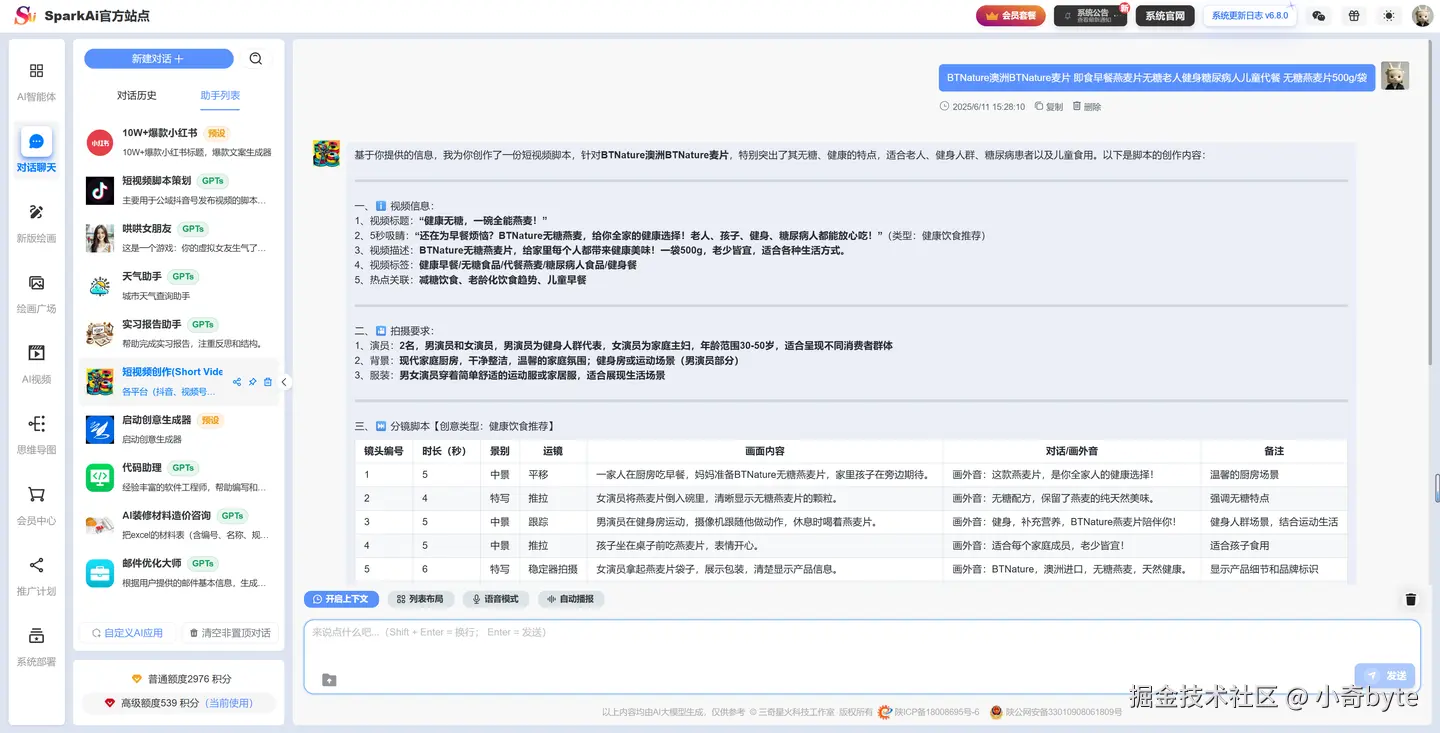
Task: Click the search magnifier beside 新建对话
Action: click(256, 59)
